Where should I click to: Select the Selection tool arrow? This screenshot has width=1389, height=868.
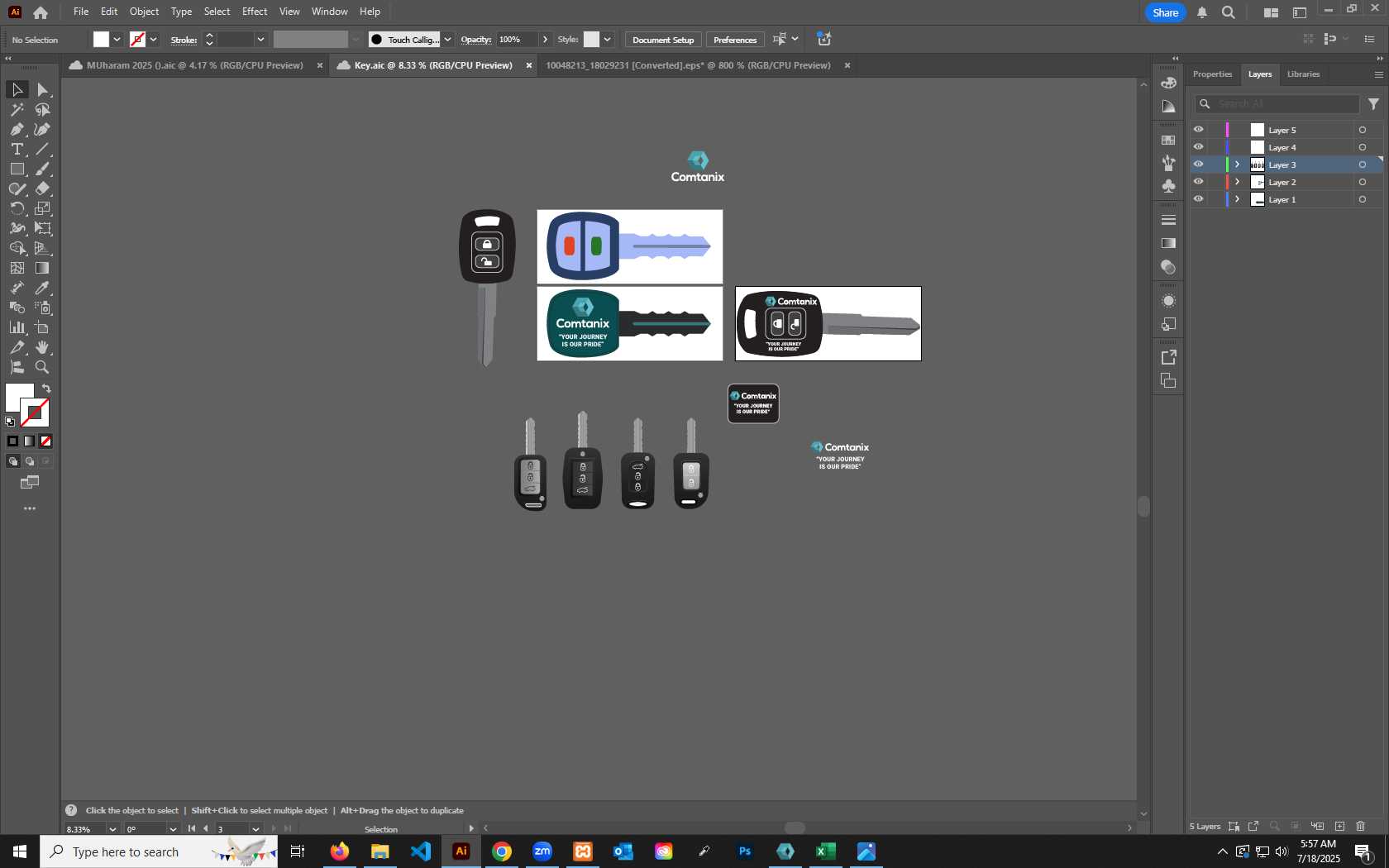[x=17, y=89]
